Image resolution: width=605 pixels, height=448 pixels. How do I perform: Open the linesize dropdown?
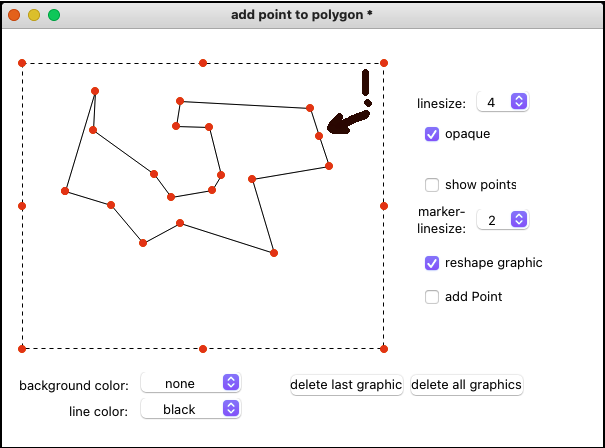[502, 102]
